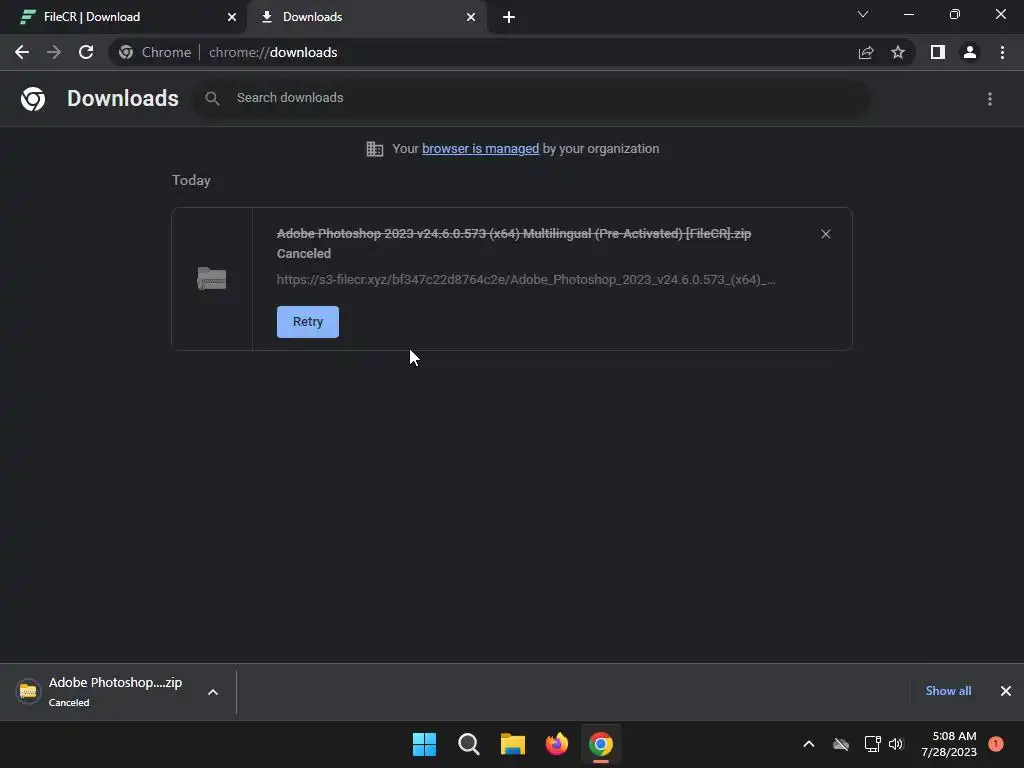Click the search magnifier in downloads bar
The image size is (1024, 768).
tap(212, 98)
